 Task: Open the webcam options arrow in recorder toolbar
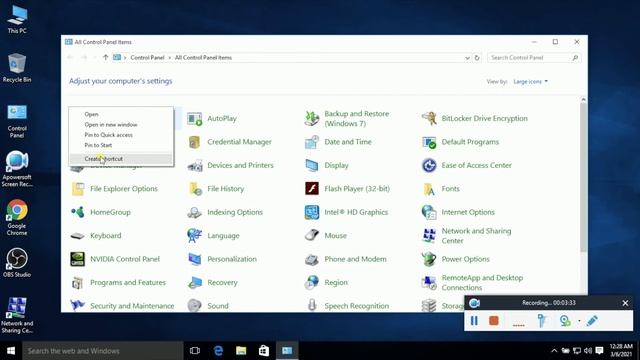click(579, 321)
